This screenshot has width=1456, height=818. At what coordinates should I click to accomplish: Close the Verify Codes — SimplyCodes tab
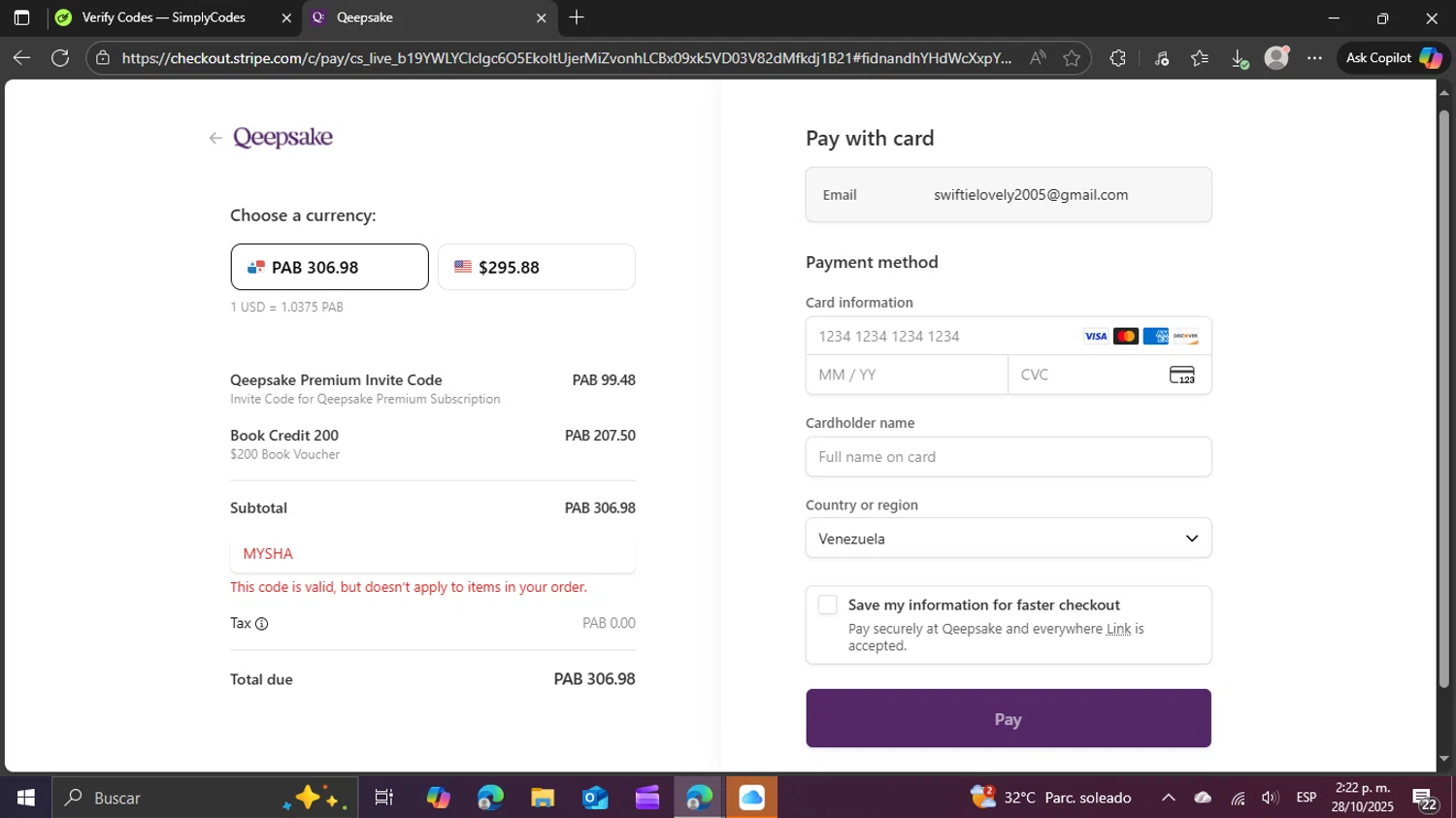pyautogui.click(x=286, y=17)
